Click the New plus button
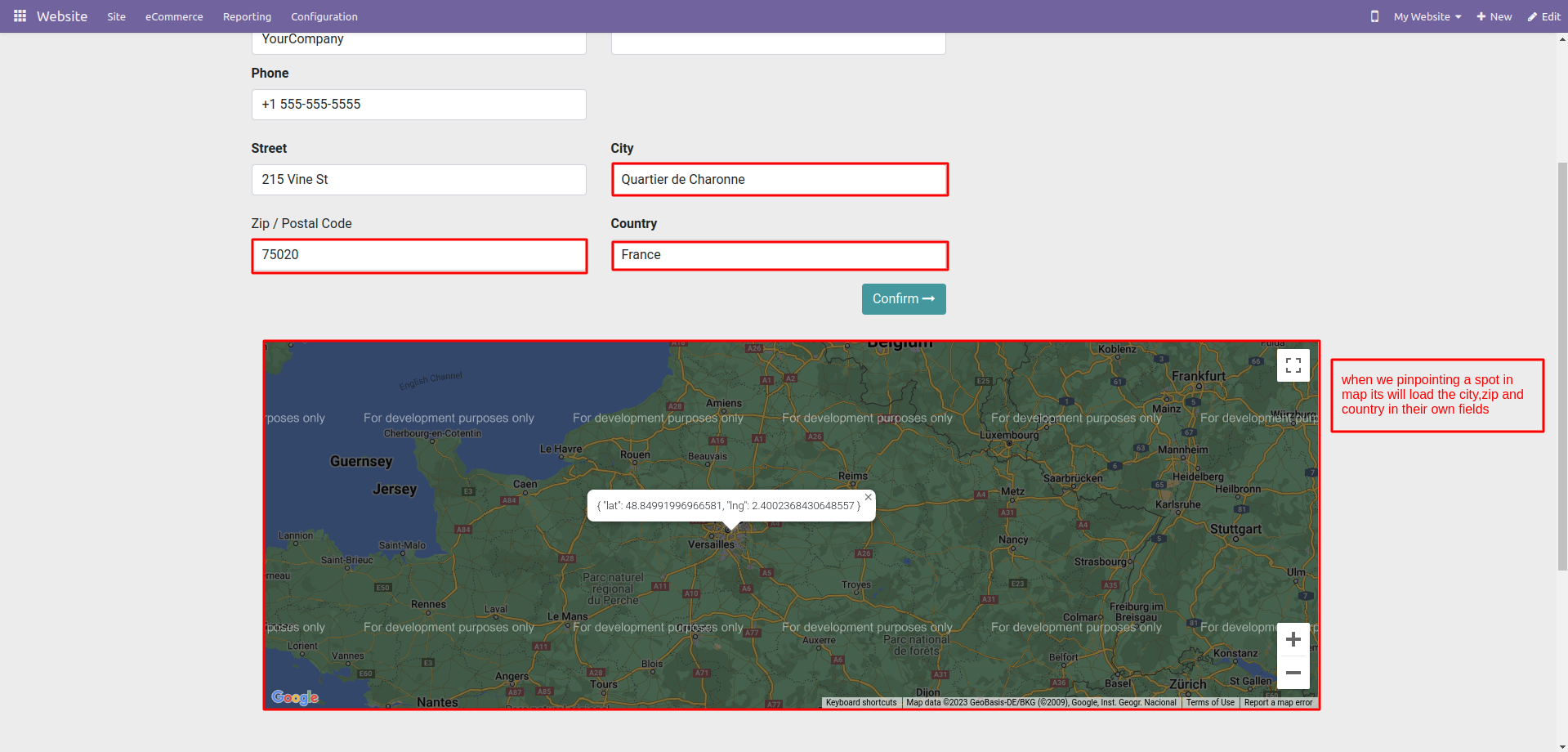 click(x=1494, y=16)
